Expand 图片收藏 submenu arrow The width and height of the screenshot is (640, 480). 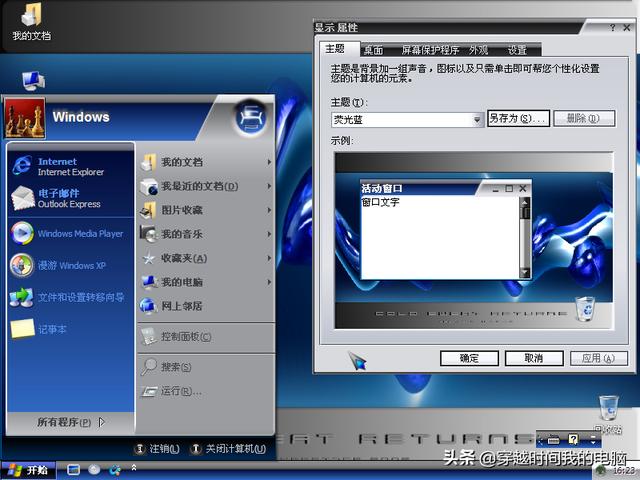click(269, 210)
